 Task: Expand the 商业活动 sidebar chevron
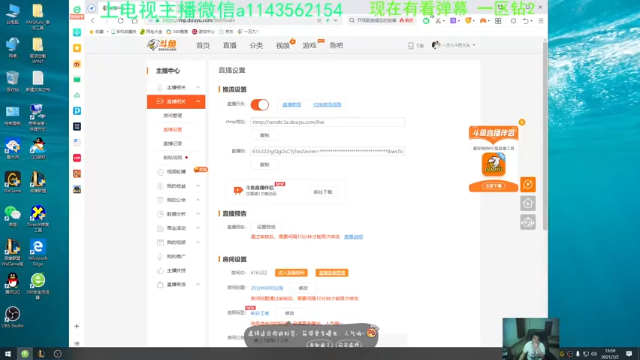(x=198, y=228)
